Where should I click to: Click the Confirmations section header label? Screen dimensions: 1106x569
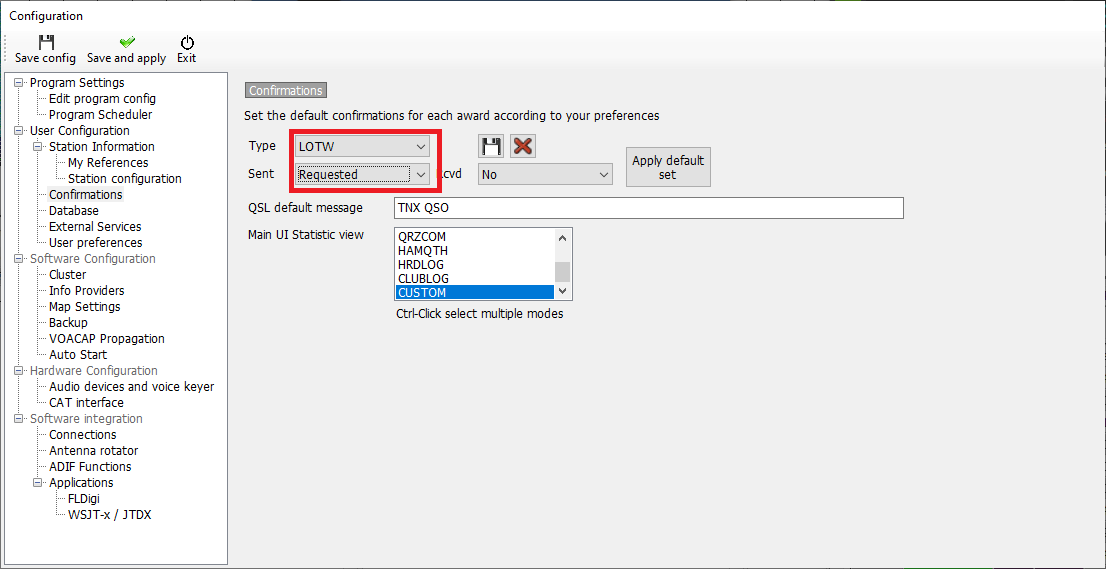[286, 90]
